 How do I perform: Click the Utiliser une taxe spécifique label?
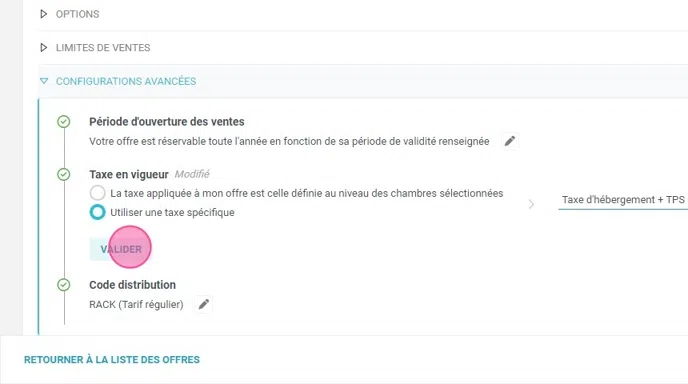click(172, 212)
